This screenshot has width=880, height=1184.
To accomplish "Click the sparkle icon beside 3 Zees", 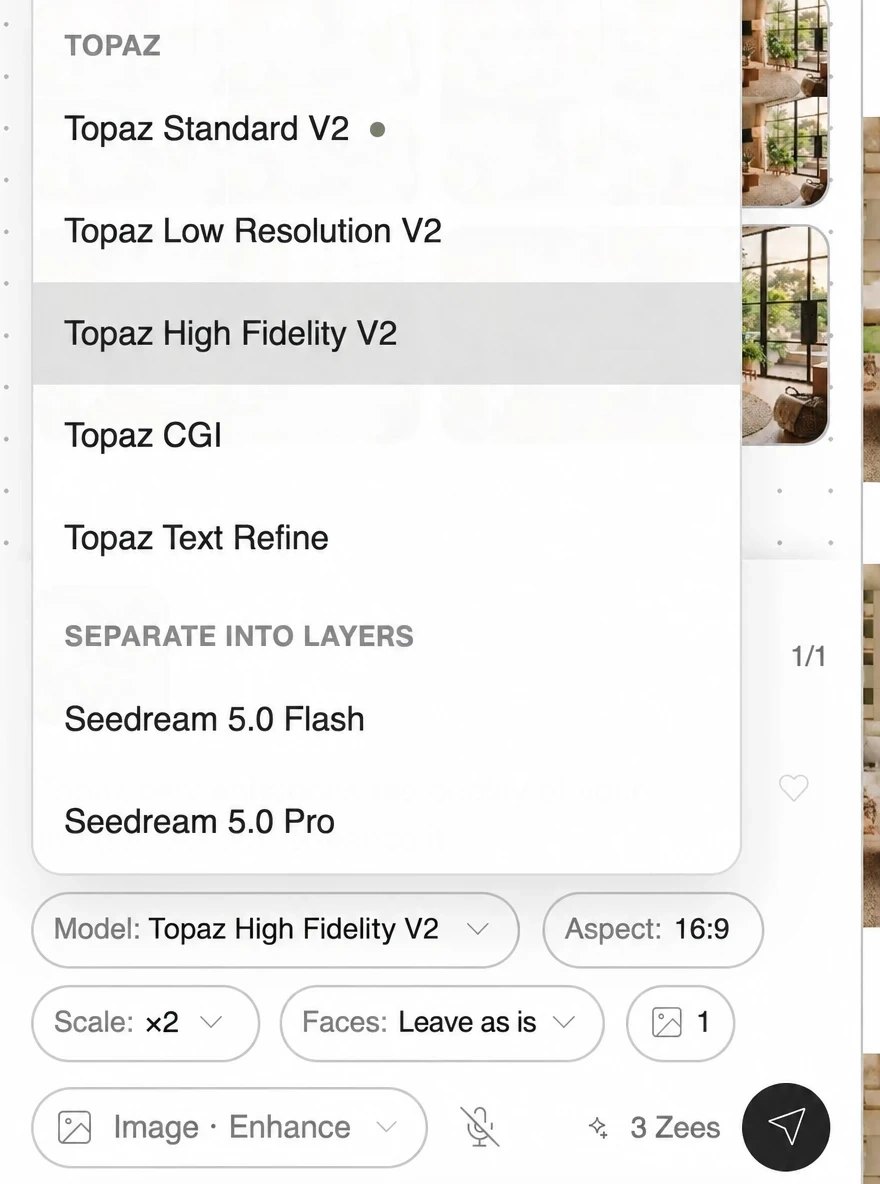I will pos(598,1127).
